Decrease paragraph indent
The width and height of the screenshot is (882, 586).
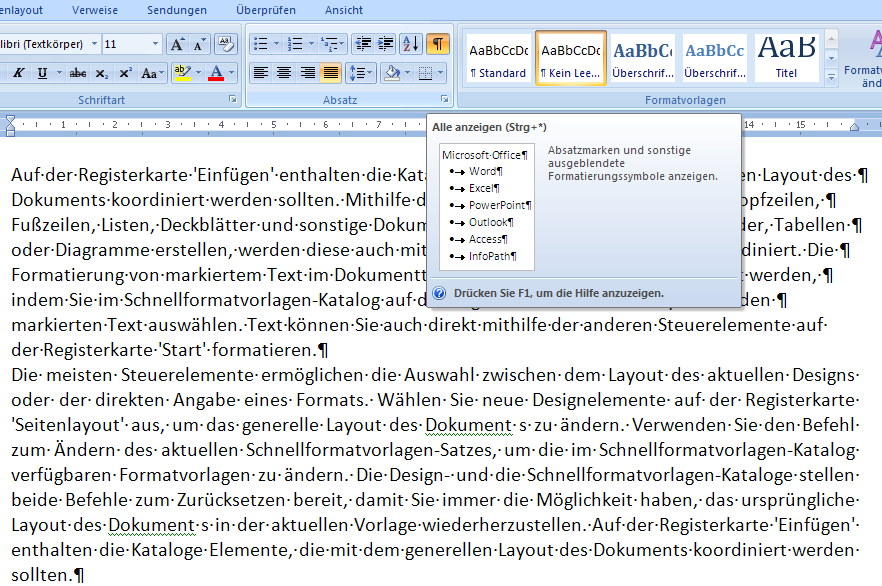coord(363,44)
